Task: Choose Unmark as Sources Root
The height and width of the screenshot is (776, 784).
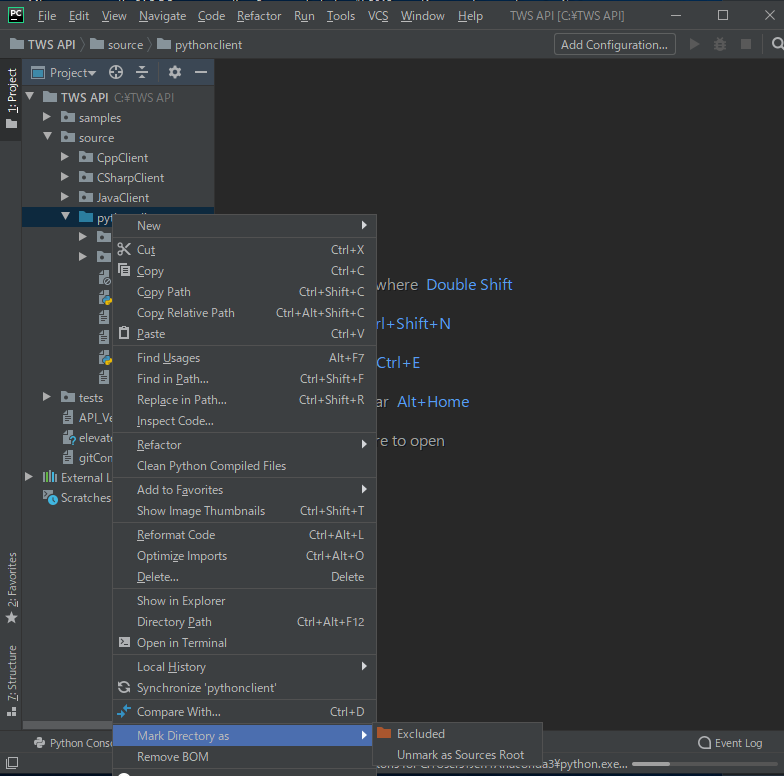Action: (460, 754)
